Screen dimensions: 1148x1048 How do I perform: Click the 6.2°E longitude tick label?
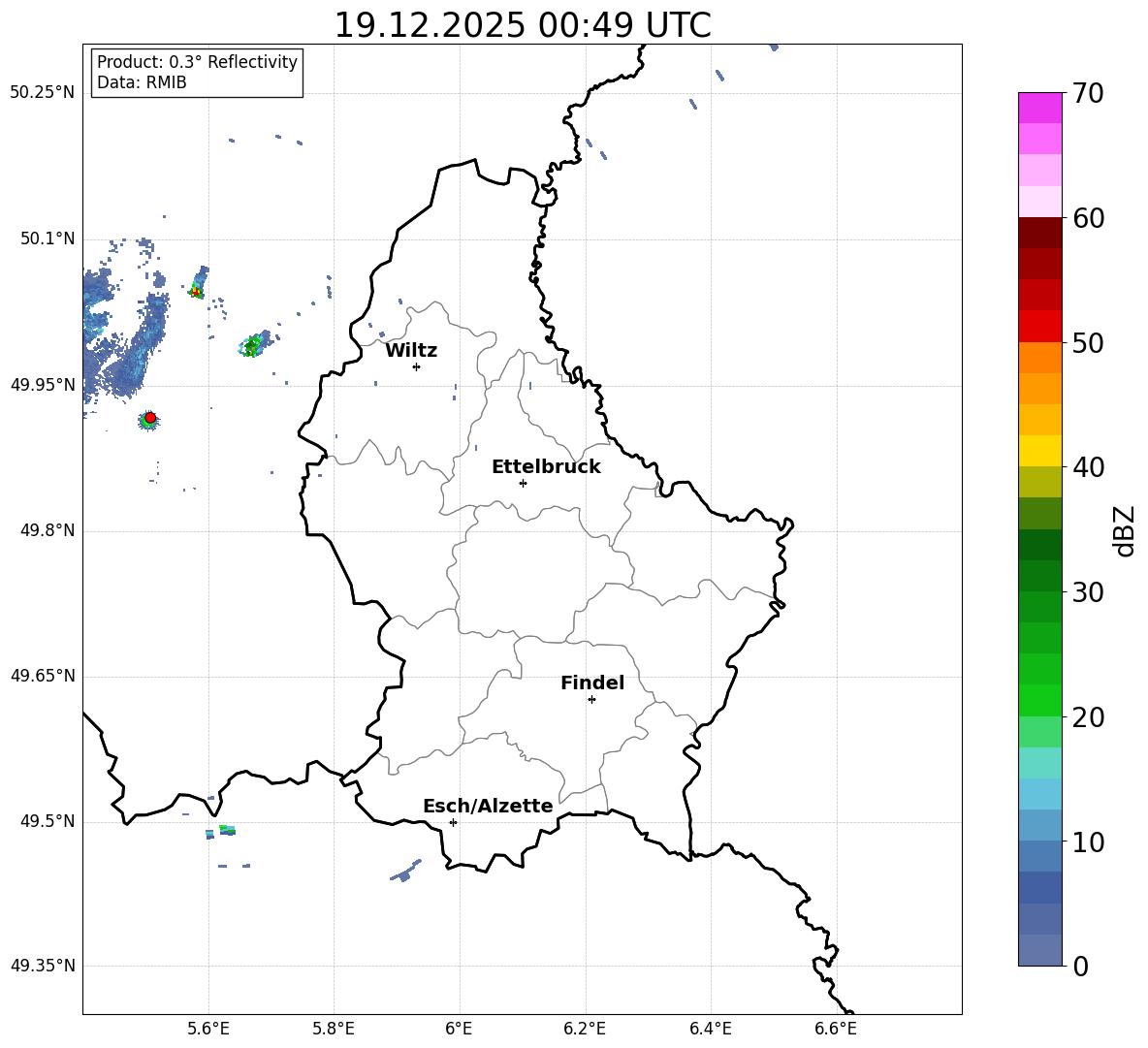click(x=585, y=1030)
